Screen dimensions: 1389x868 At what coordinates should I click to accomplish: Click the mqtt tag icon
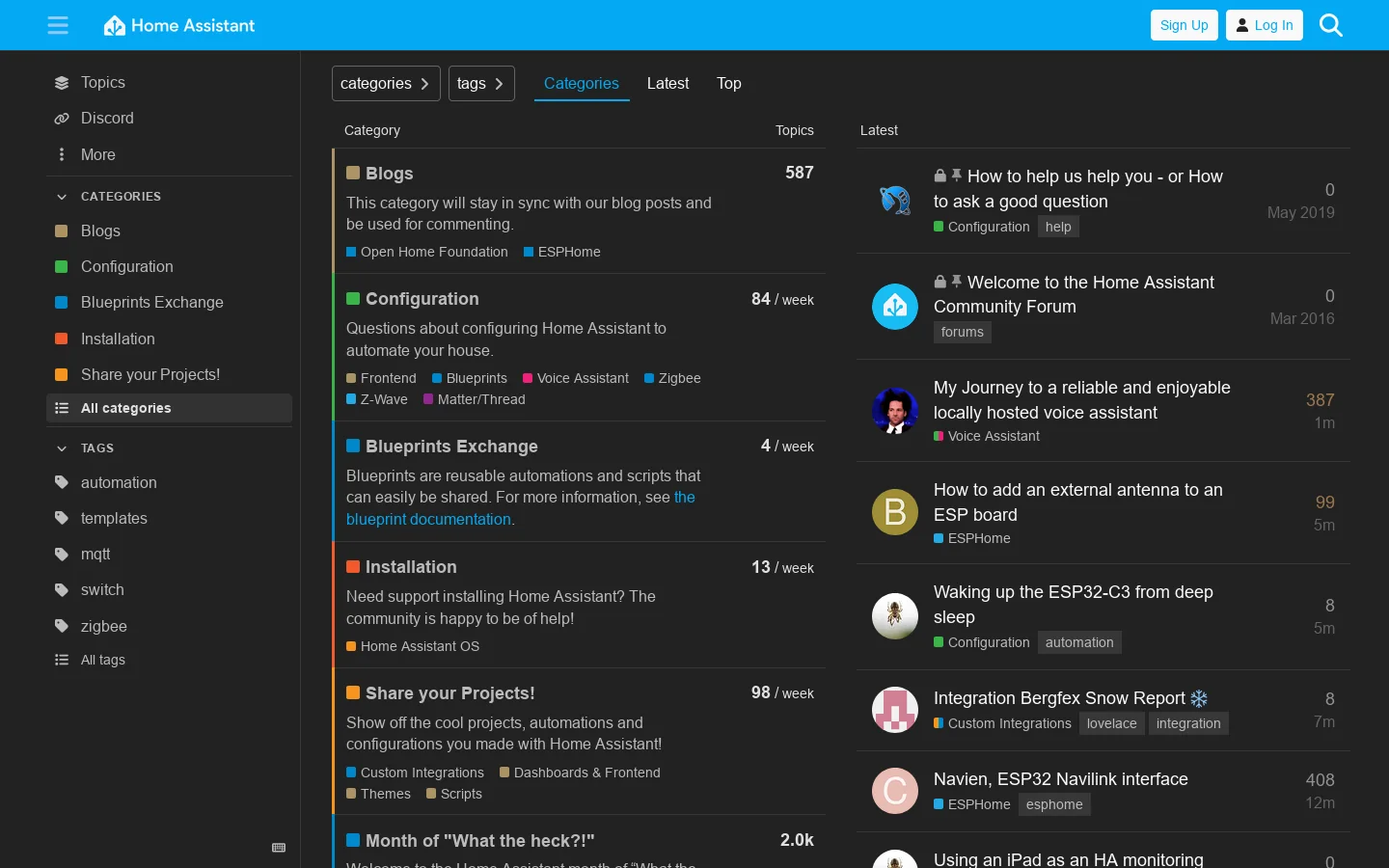point(62,555)
